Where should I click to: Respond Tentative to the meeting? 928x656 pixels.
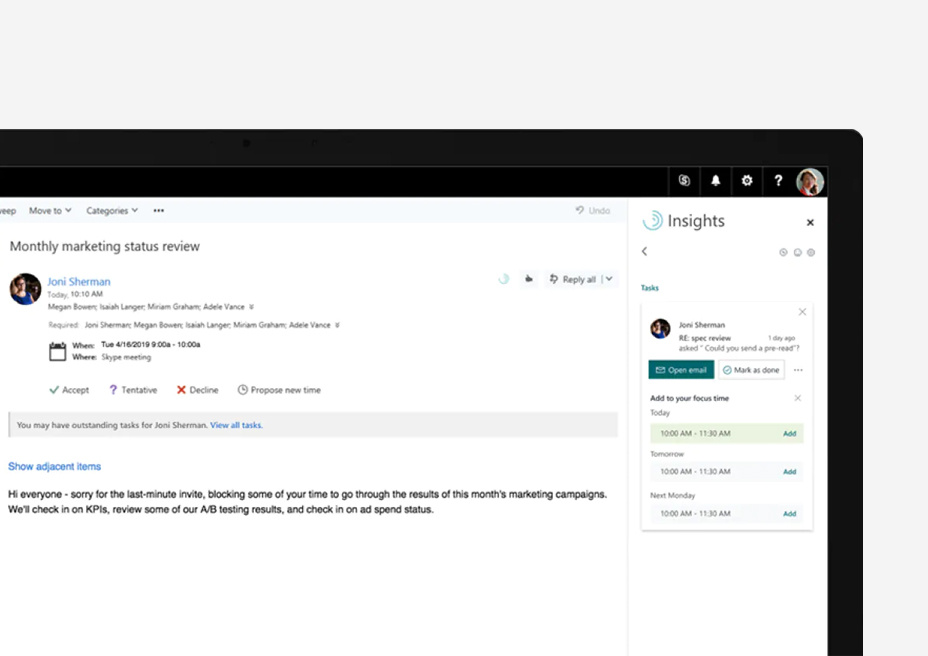[x=132, y=390]
